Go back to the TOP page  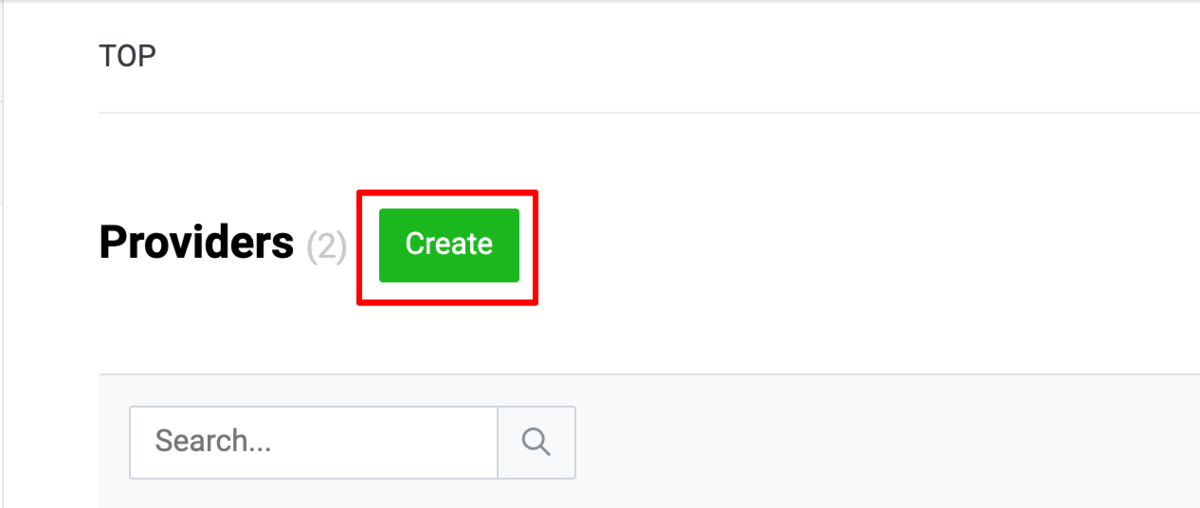pos(128,56)
